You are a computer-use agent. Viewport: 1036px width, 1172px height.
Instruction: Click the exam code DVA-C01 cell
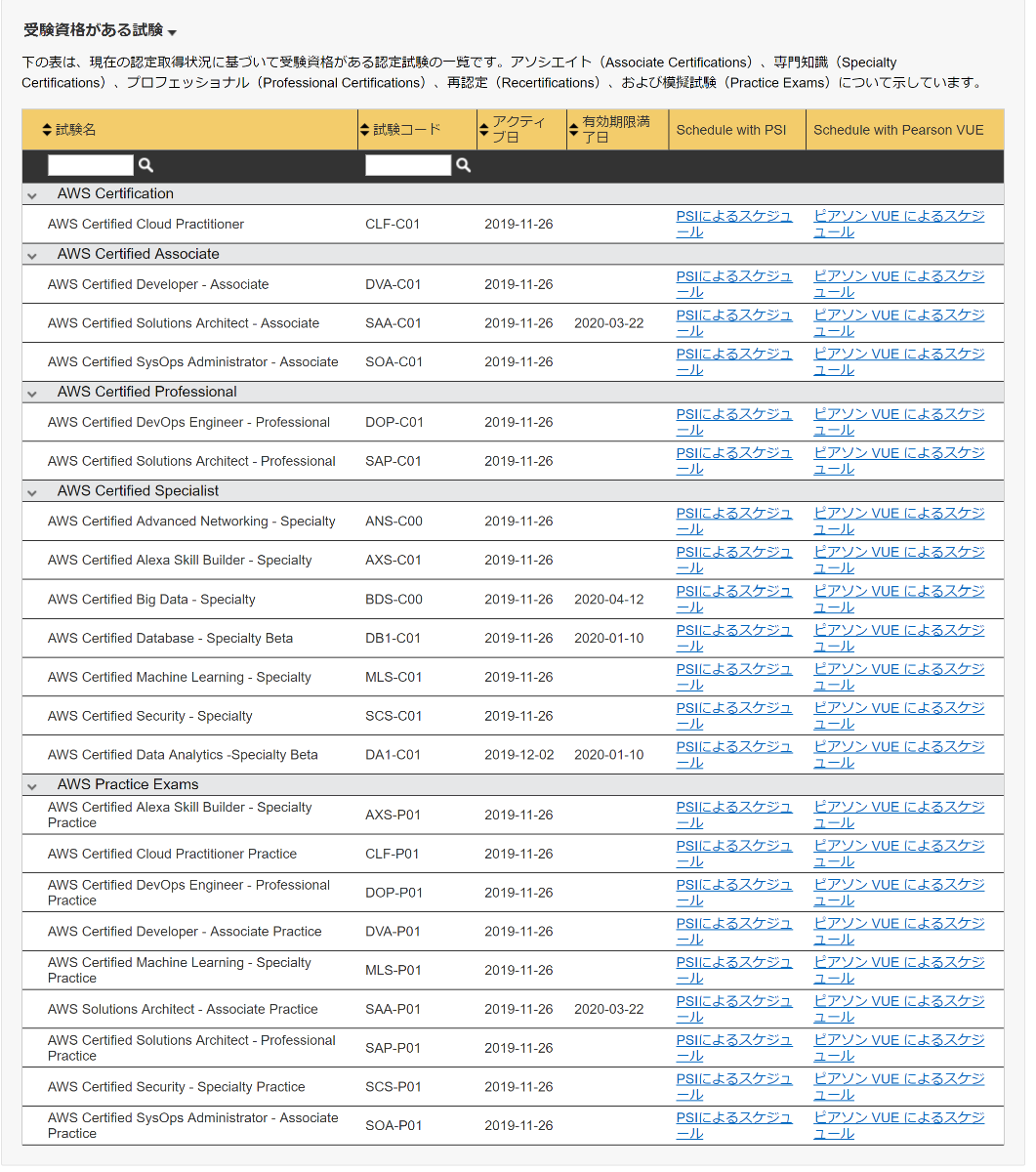coord(394,284)
